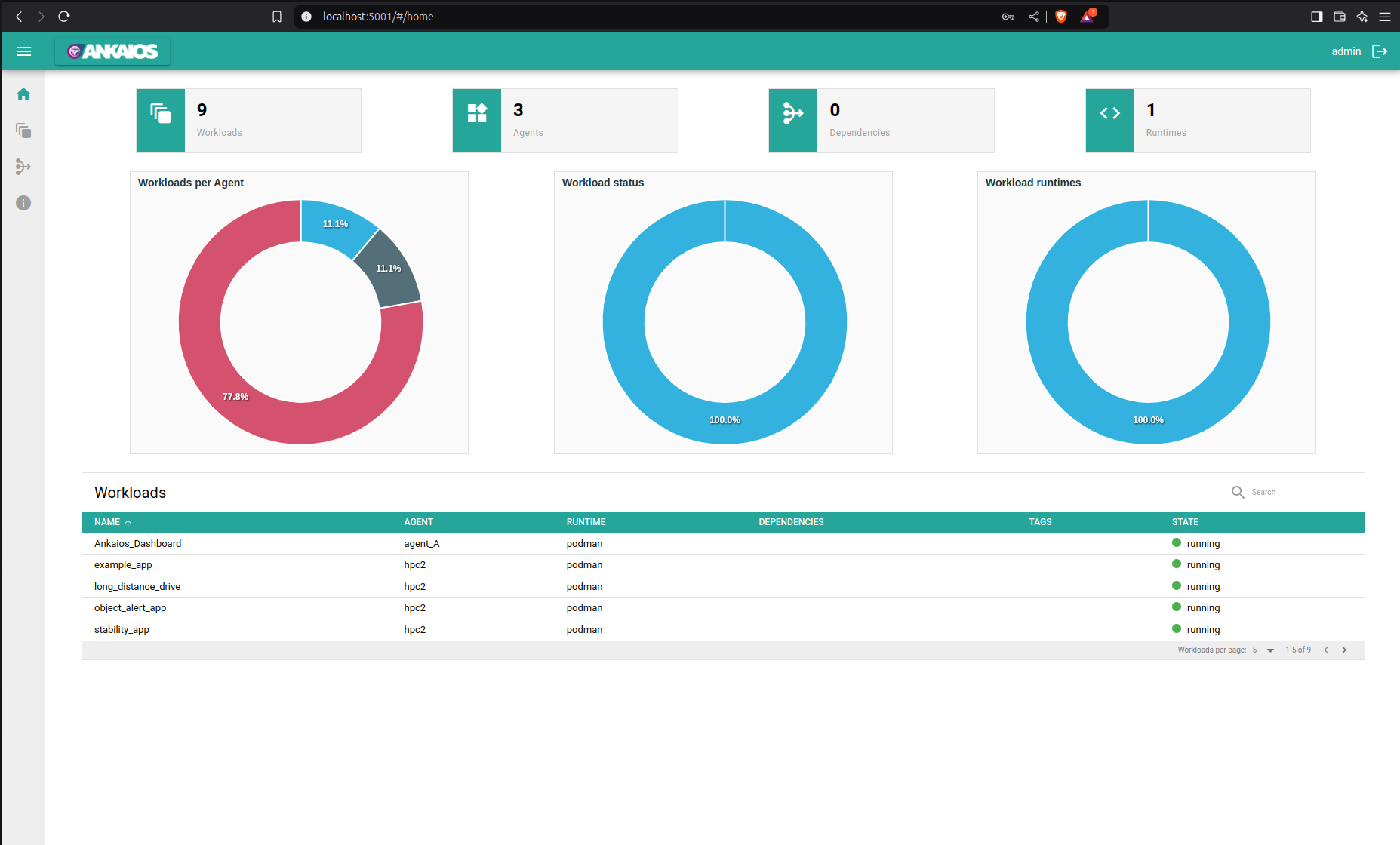
Task: Open Brave Rewards triangle icon
Action: pyautogui.click(x=1088, y=16)
